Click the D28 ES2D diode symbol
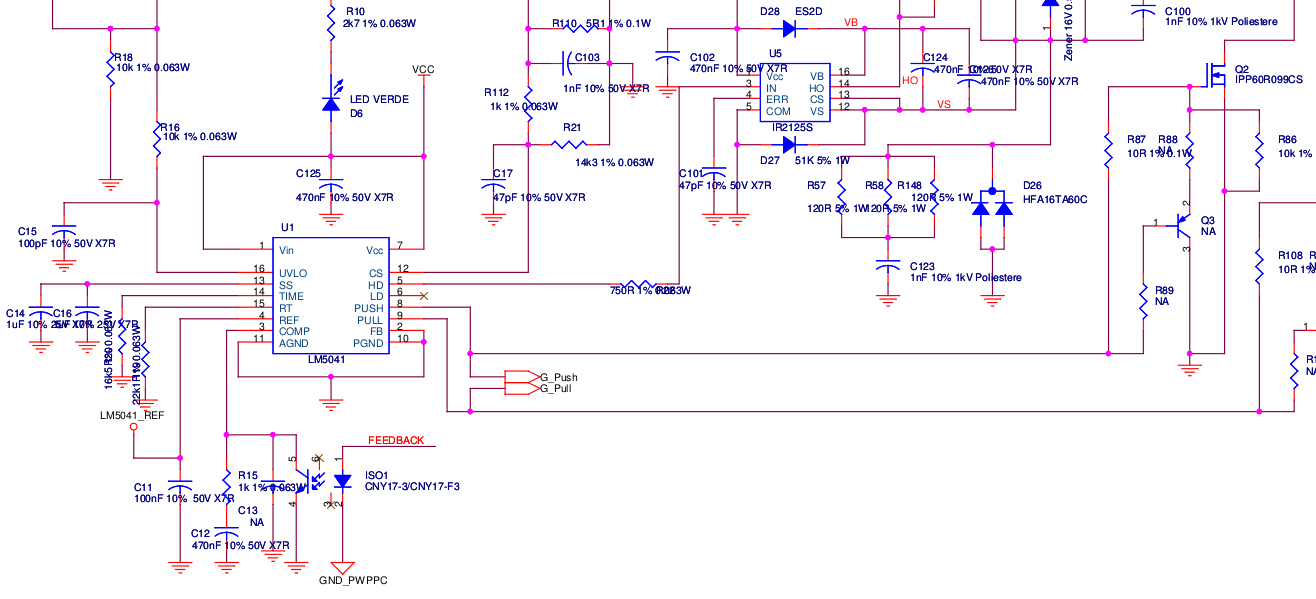The width and height of the screenshot is (1316, 599). click(789, 29)
